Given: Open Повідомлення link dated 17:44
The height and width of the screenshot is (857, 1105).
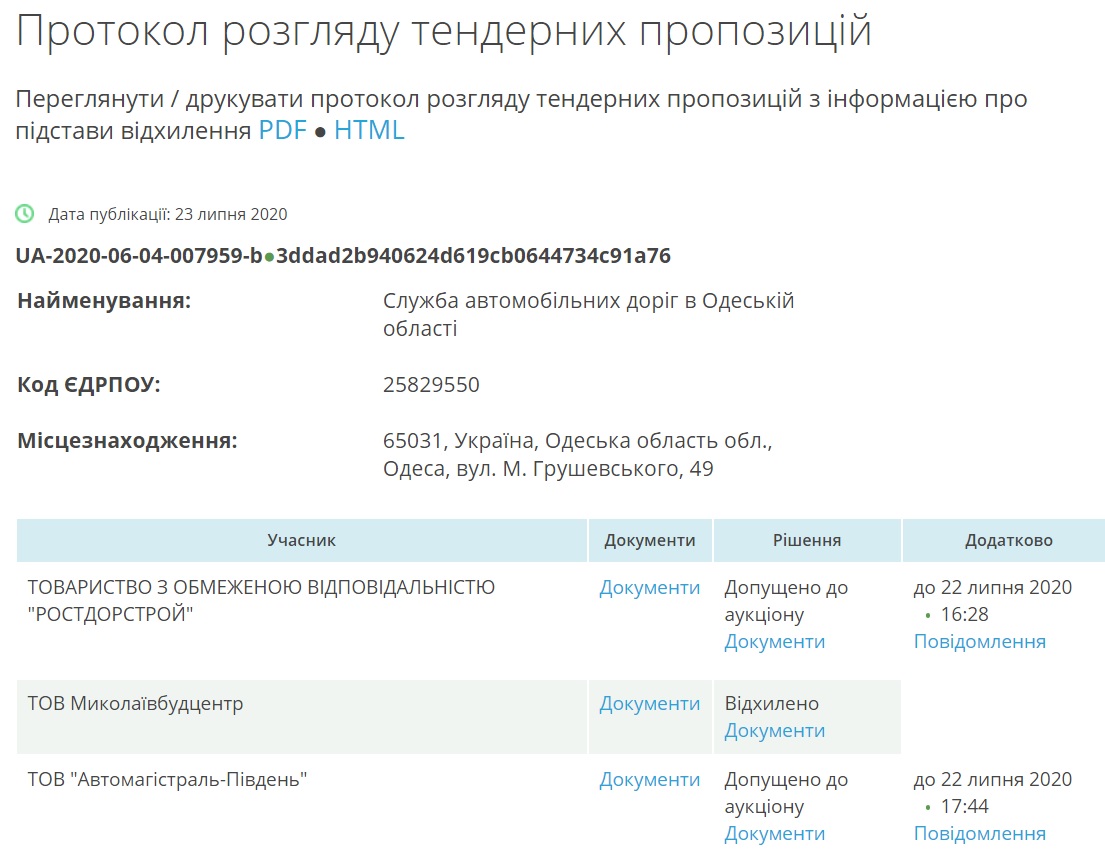Looking at the screenshot, I should point(979,834).
